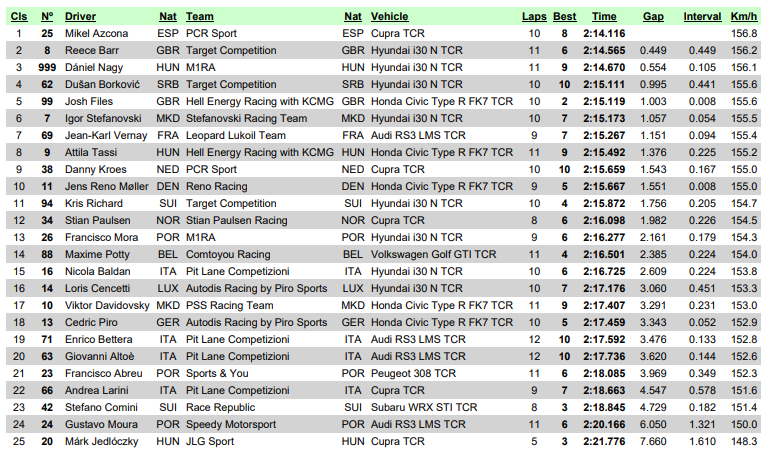Click the Interval column header
The height and width of the screenshot is (453, 771).
coord(702,16)
